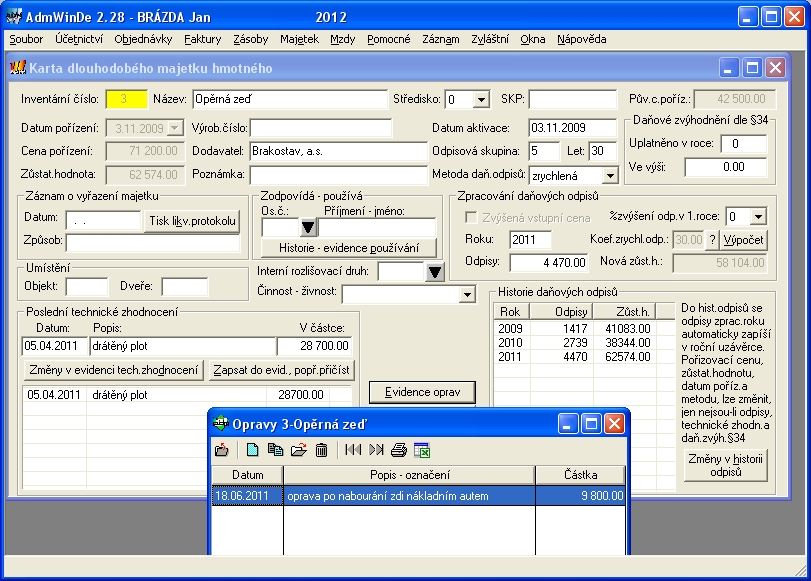Open the Faktury menu
Viewport: 811px width, 581px height.
point(203,39)
